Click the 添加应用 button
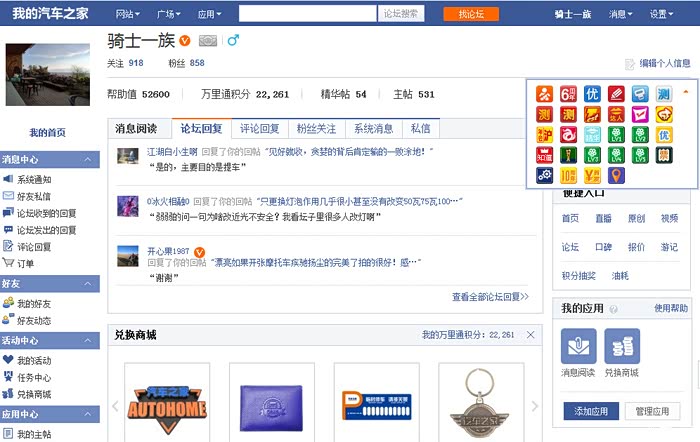 coord(590,411)
